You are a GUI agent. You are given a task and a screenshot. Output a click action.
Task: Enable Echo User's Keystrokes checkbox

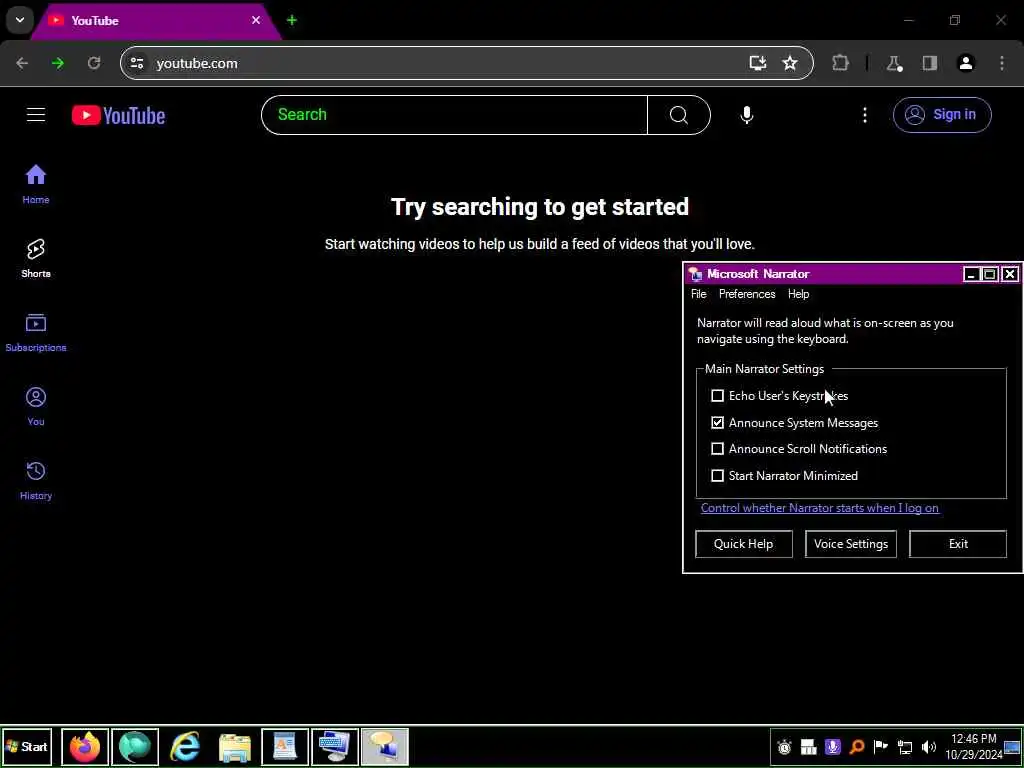coord(717,396)
